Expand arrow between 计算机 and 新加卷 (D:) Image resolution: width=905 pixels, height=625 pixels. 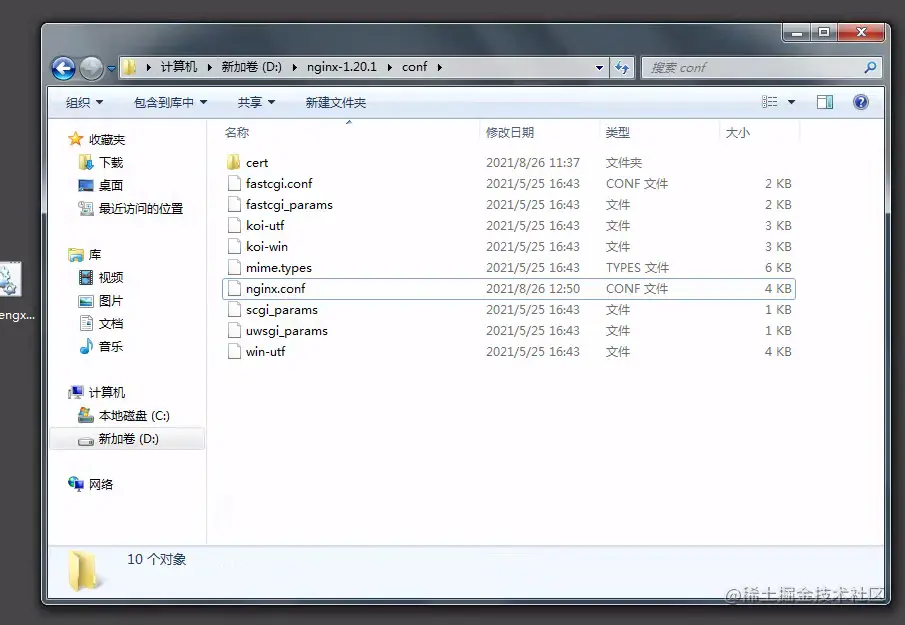[x=210, y=67]
